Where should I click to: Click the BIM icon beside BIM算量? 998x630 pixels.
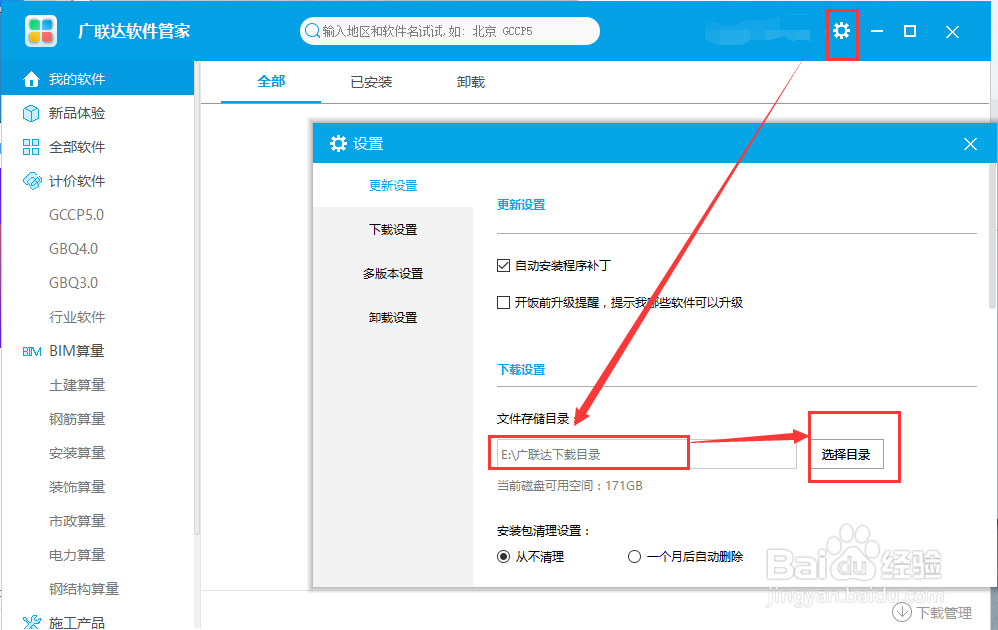32,351
